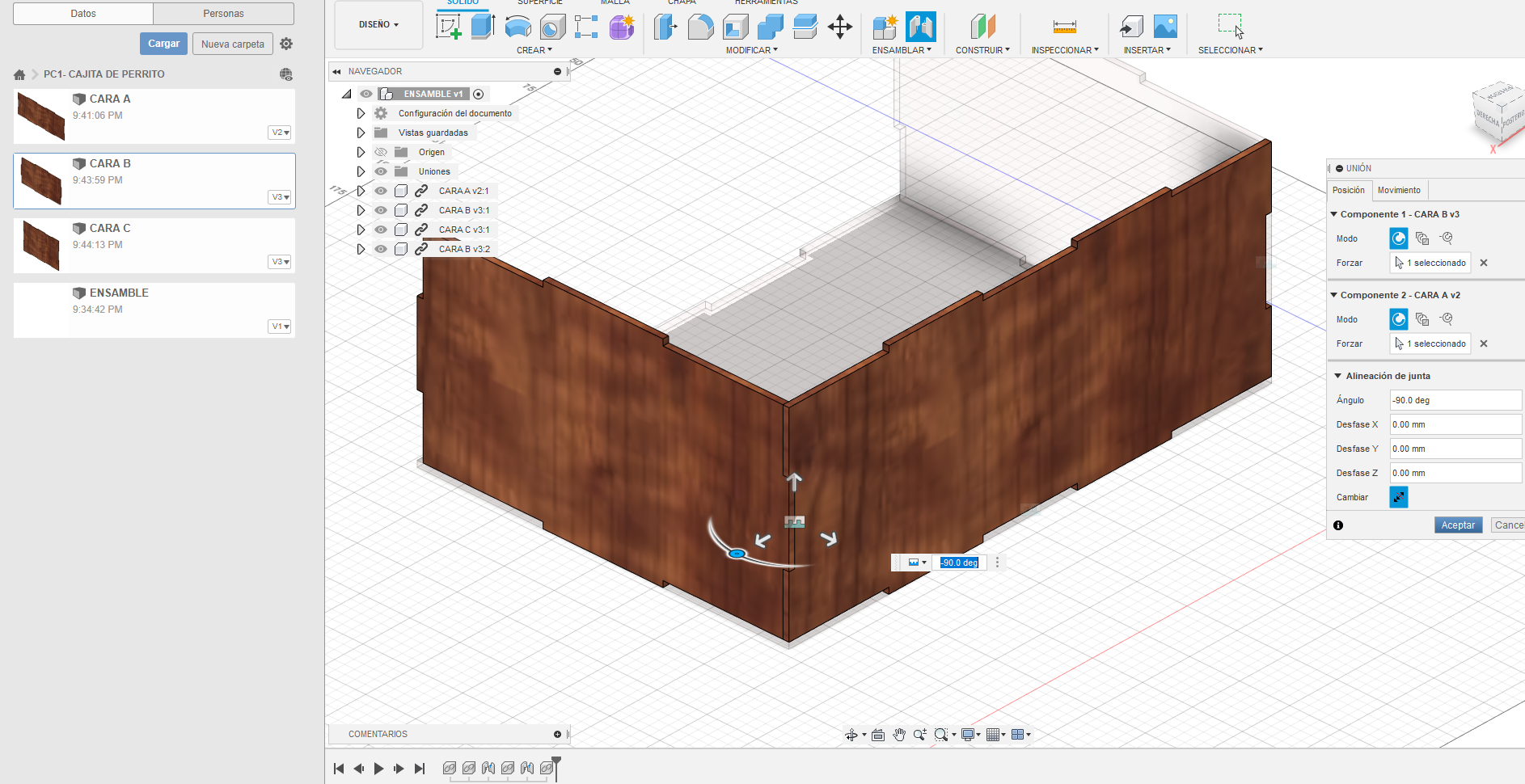Toggle visibility of ENSAMBLE v1 root

(366, 94)
